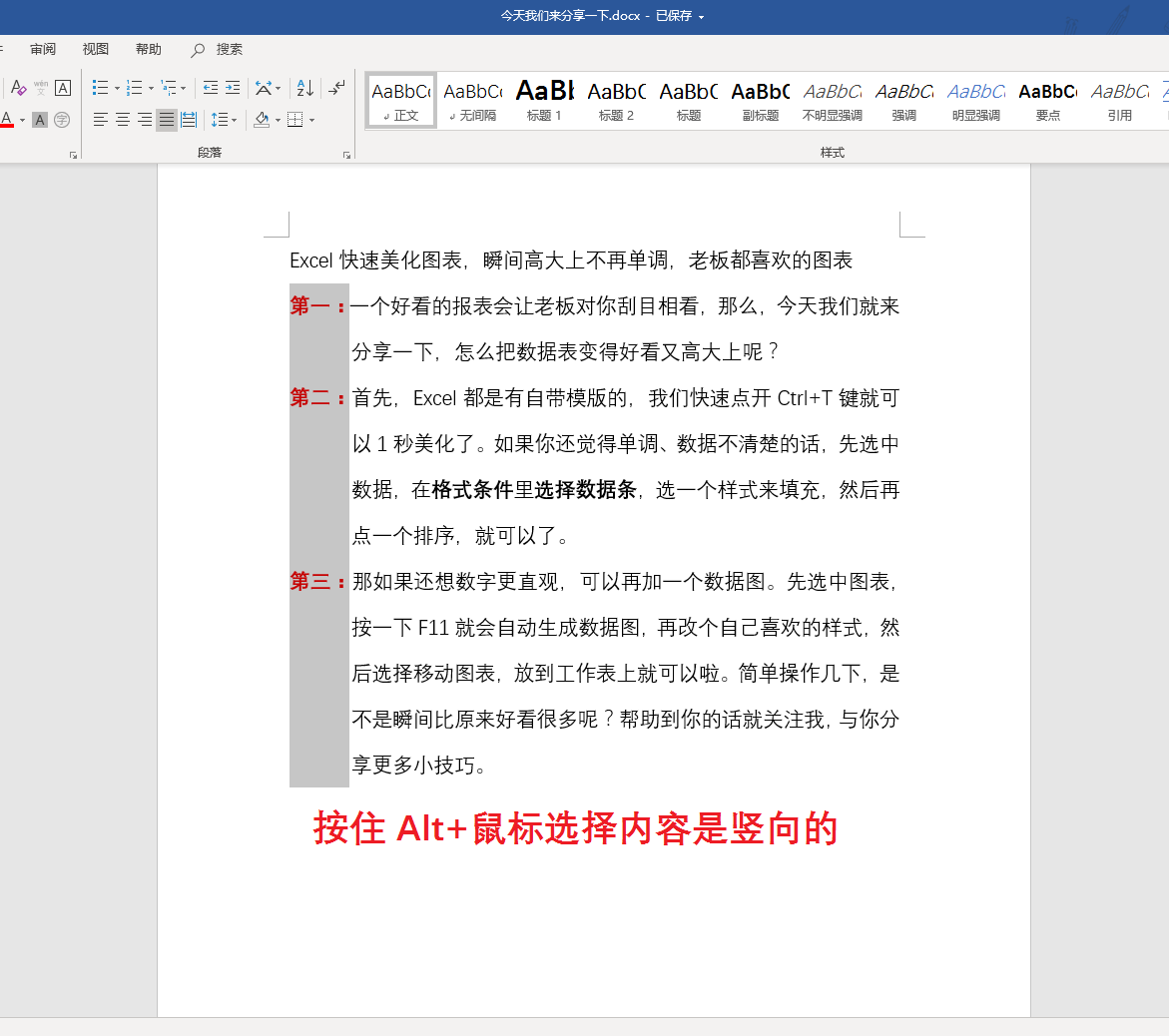This screenshot has height=1036, width=1169.
Task: Select the shading paint bucket icon
Action: [x=260, y=120]
